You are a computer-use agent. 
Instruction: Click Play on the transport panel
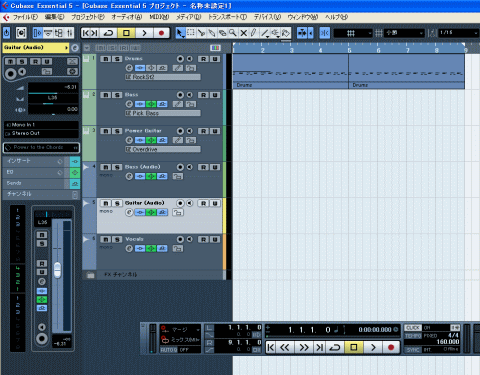point(373,348)
